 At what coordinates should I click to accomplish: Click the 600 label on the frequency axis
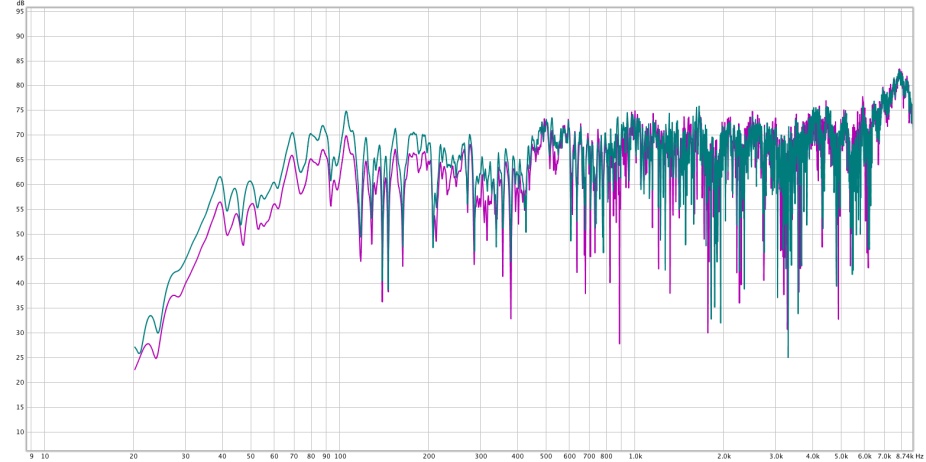[x=570, y=456]
